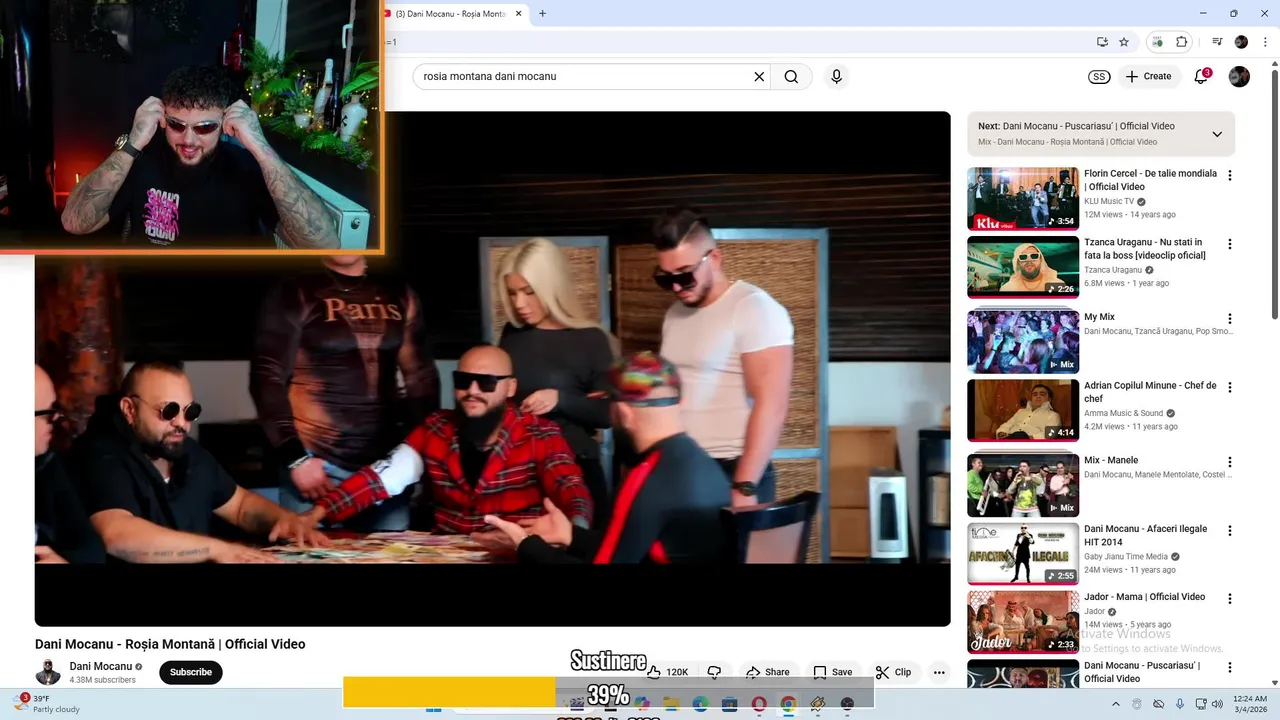Open the Chrome profile avatar
1280x720 pixels.
(x=1241, y=42)
